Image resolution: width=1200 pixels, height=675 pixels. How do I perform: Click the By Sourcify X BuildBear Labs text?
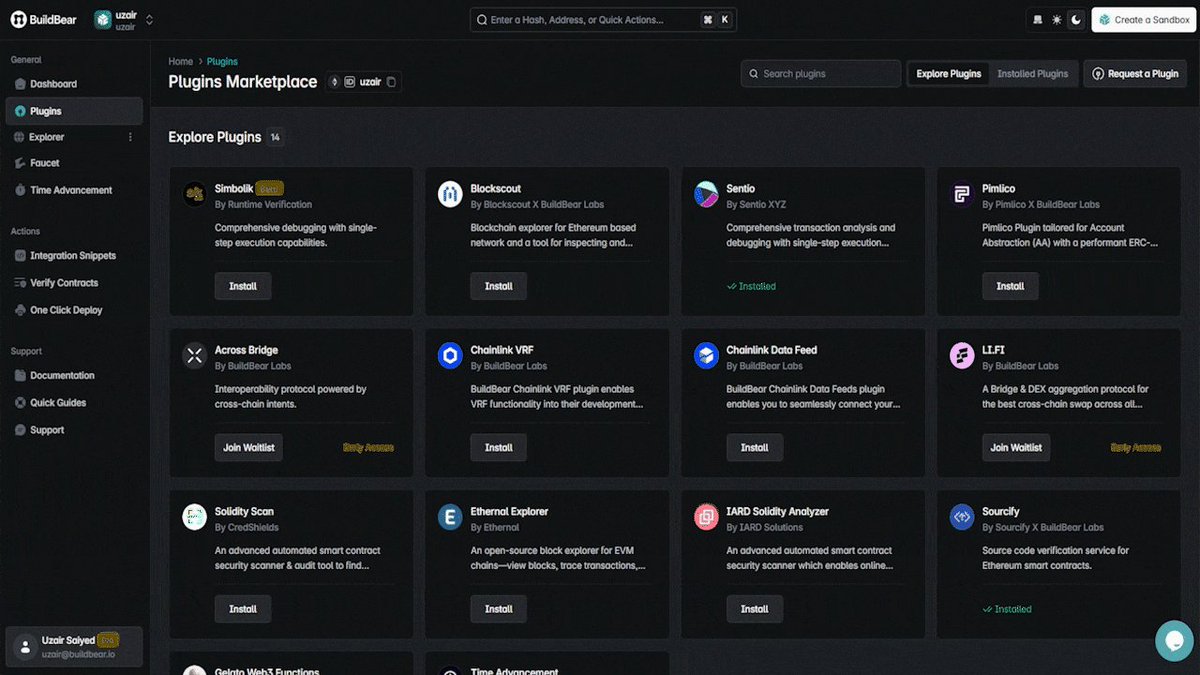point(1043,527)
